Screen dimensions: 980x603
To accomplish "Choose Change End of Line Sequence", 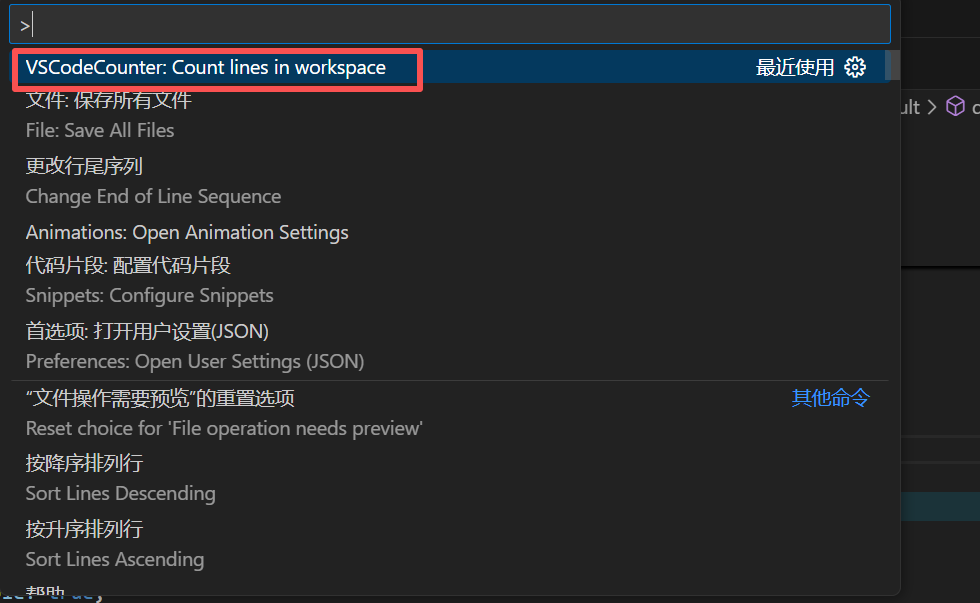I will pos(449,181).
